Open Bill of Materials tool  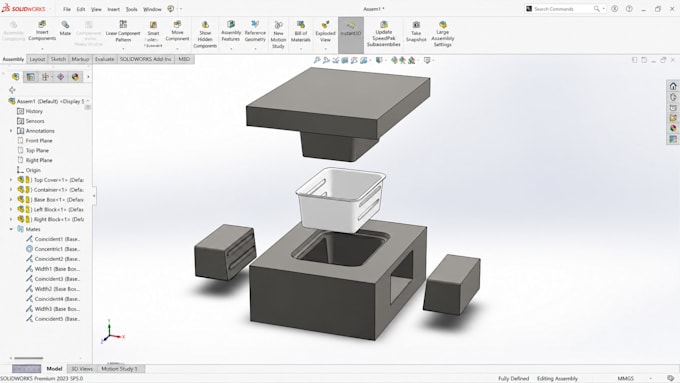pyautogui.click(x=301, y=31)
